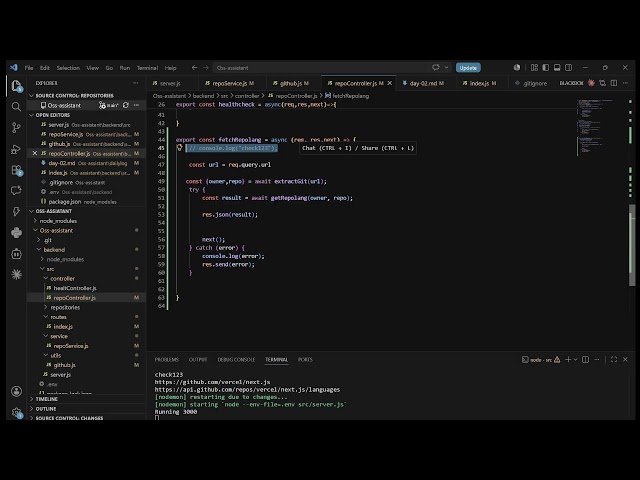Expand the Outline section
The width and height of the screenshot is (640, 480).
(x=46, y=409)
